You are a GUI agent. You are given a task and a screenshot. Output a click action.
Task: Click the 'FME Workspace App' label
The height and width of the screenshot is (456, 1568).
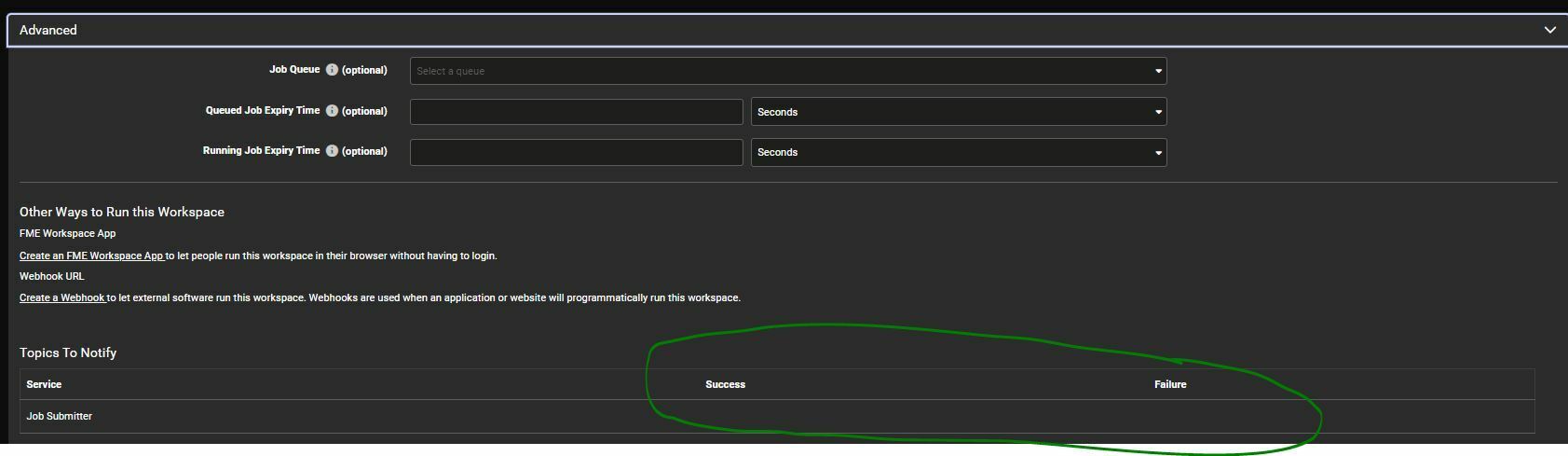coord(68,234)
